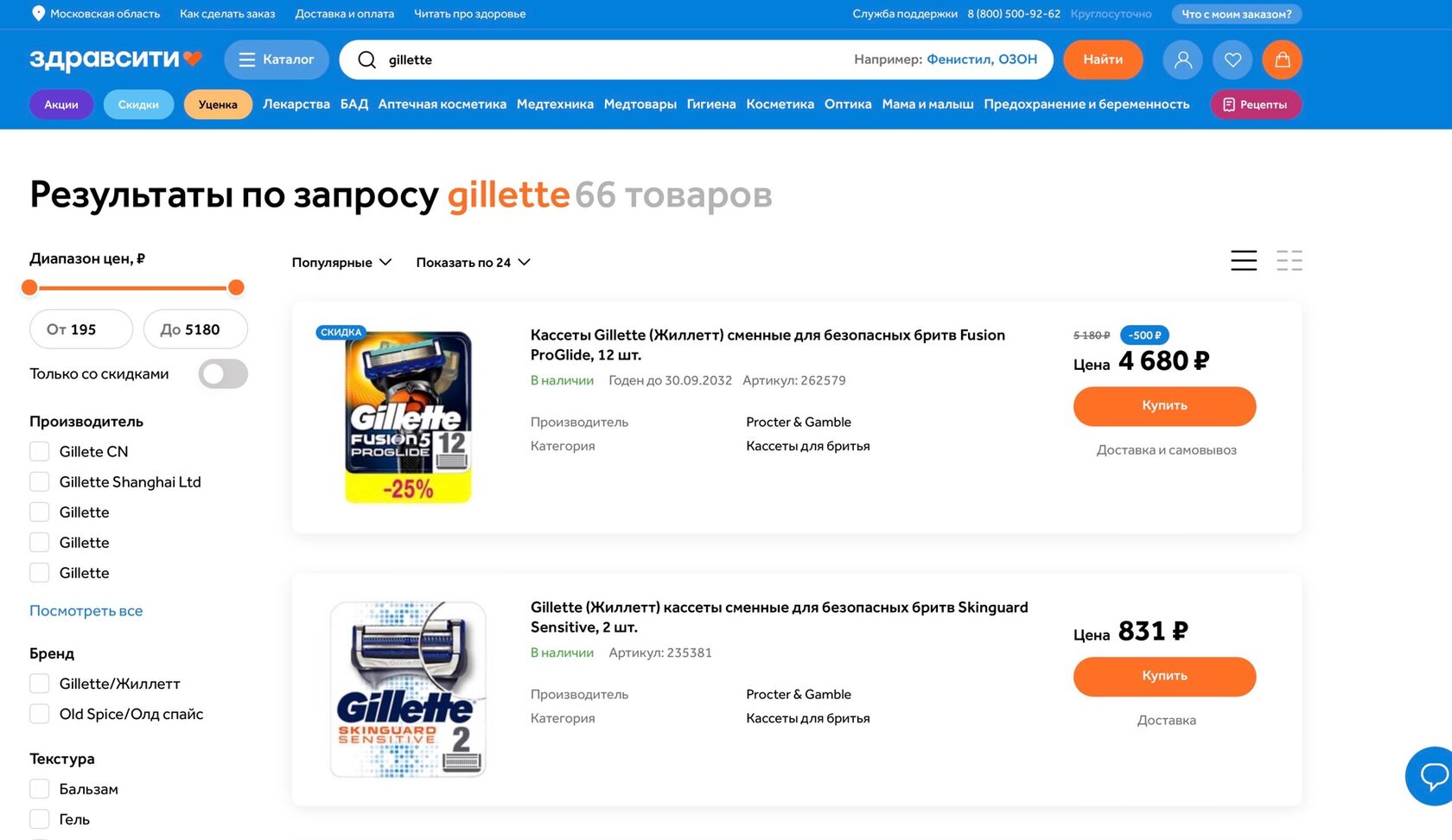Click the right price range slider handle
1452x840 pixels.
236,288
